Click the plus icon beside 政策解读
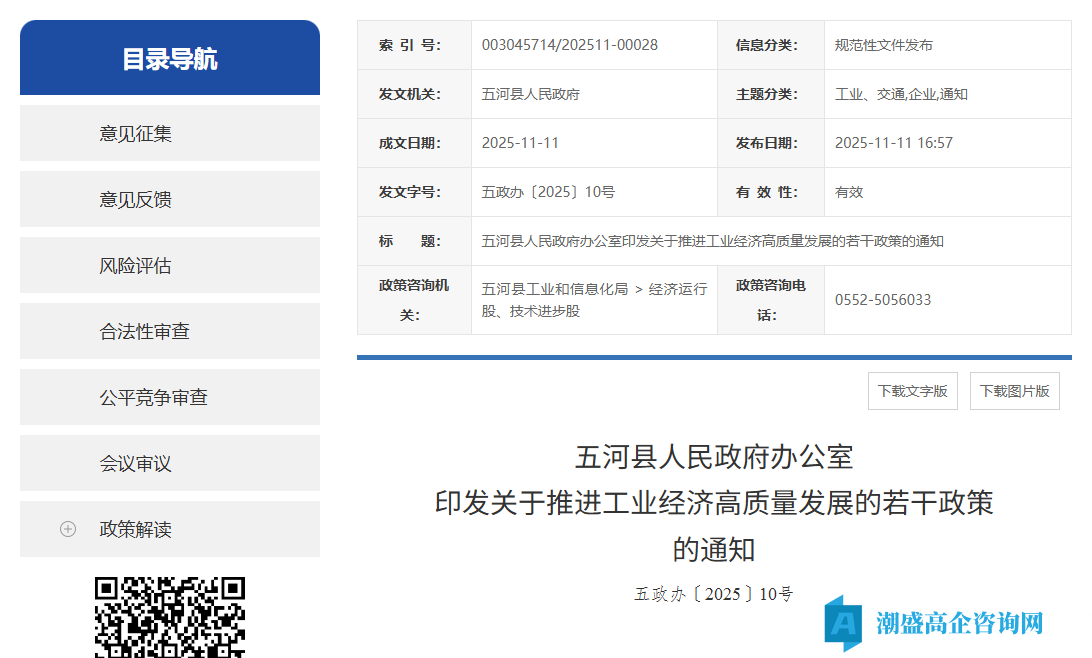The width and height of the screenshot is (1092, 658). click(67, 529)
